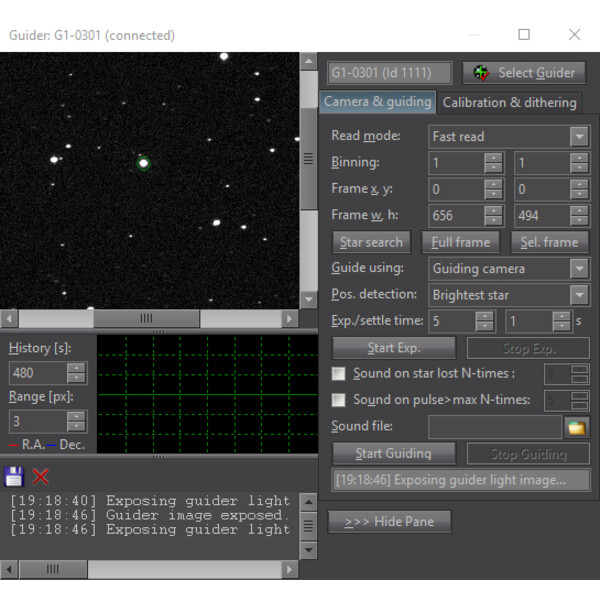Viewport: 600px width, 600px height.
Task: Toggle Sound on pulse>max N-times checkbox
Action: click(x=339, y=400)
